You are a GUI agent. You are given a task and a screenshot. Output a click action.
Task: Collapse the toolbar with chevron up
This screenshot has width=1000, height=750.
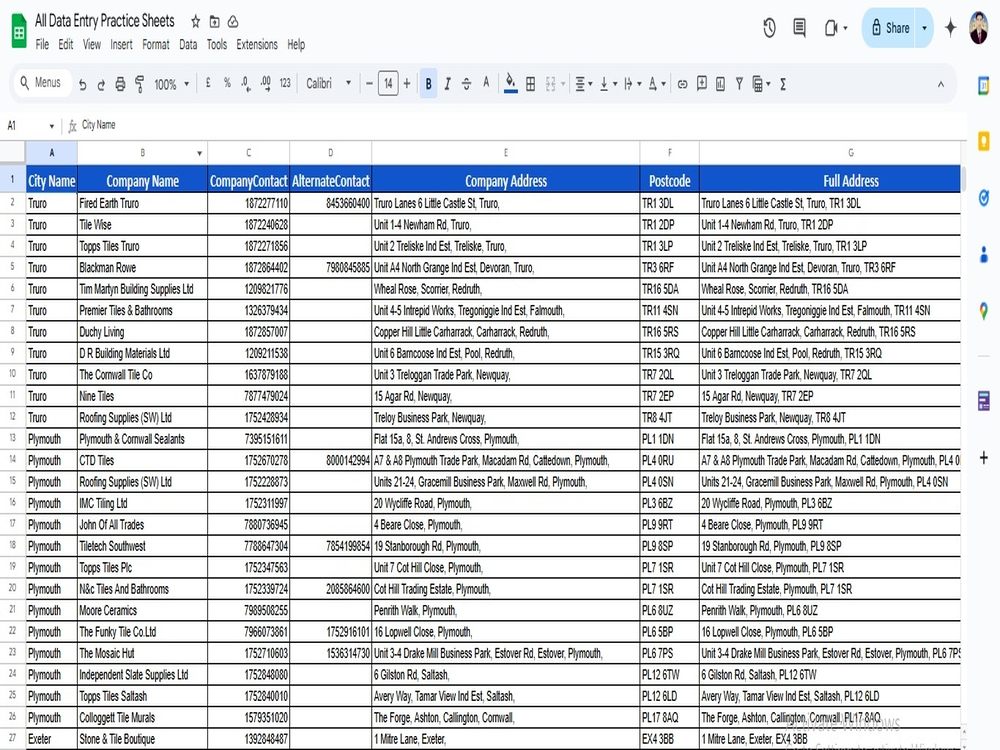click(941, 84)
